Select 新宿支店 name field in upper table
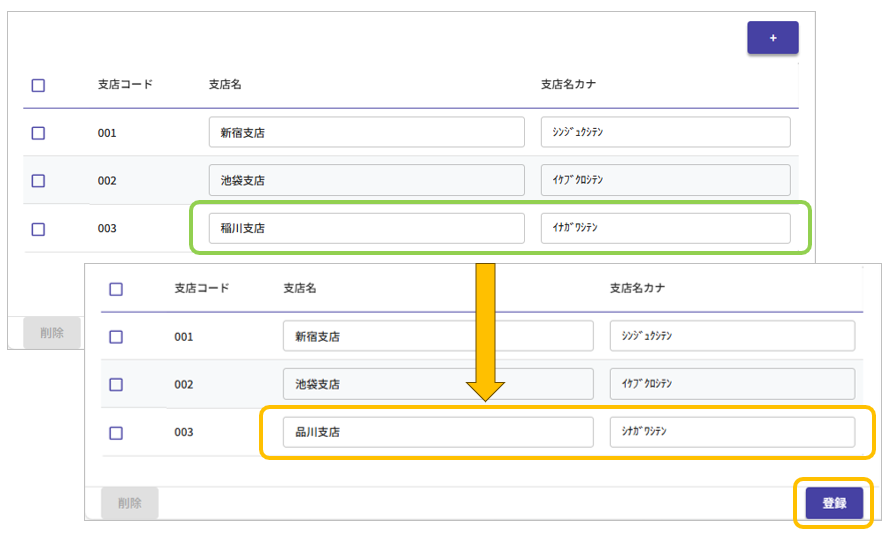The width and height of the screenshot is (893, 538). [x=366, y=132]
